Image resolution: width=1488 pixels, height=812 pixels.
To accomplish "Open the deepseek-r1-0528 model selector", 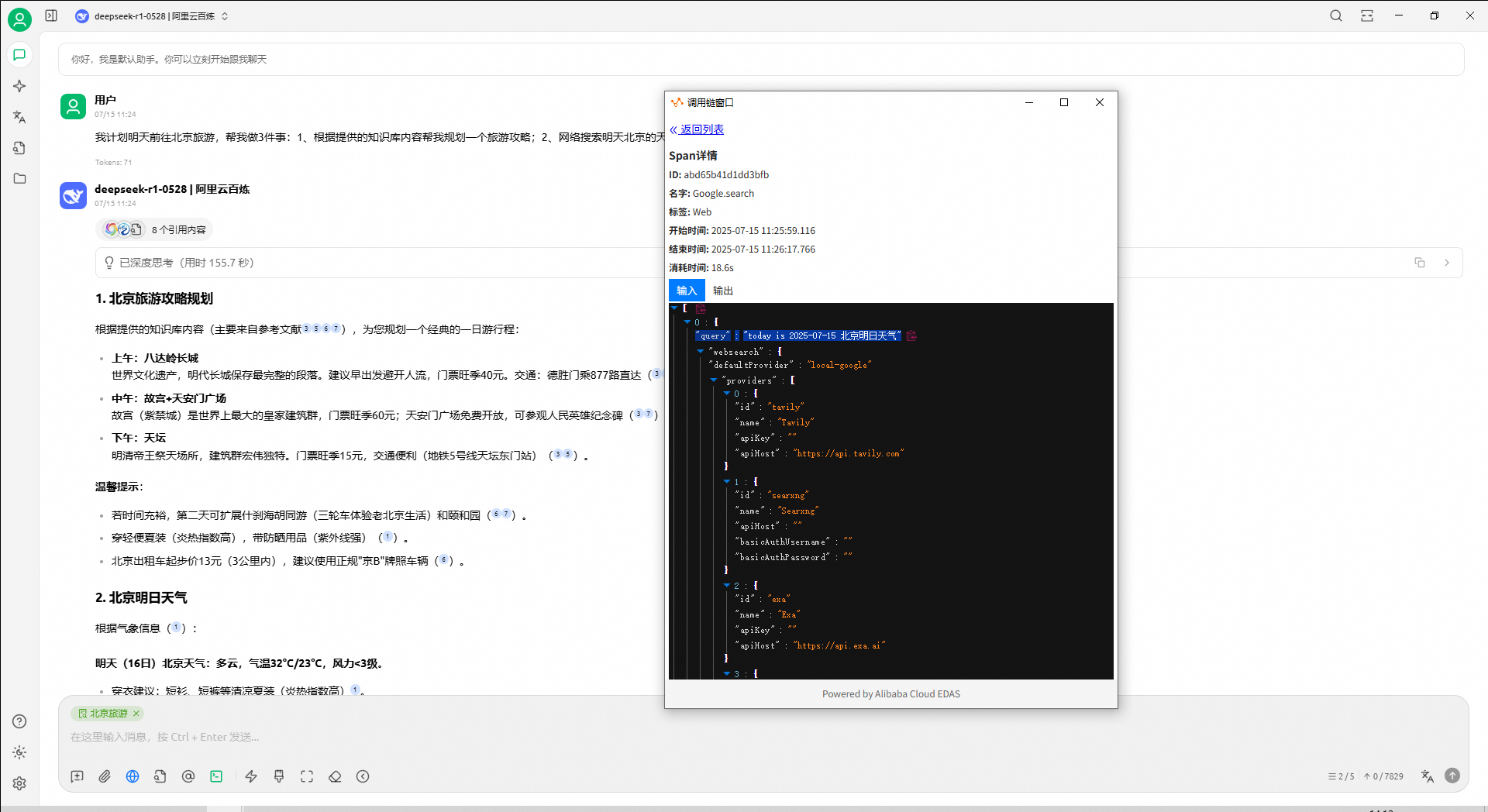I will (x=152, y=16).
